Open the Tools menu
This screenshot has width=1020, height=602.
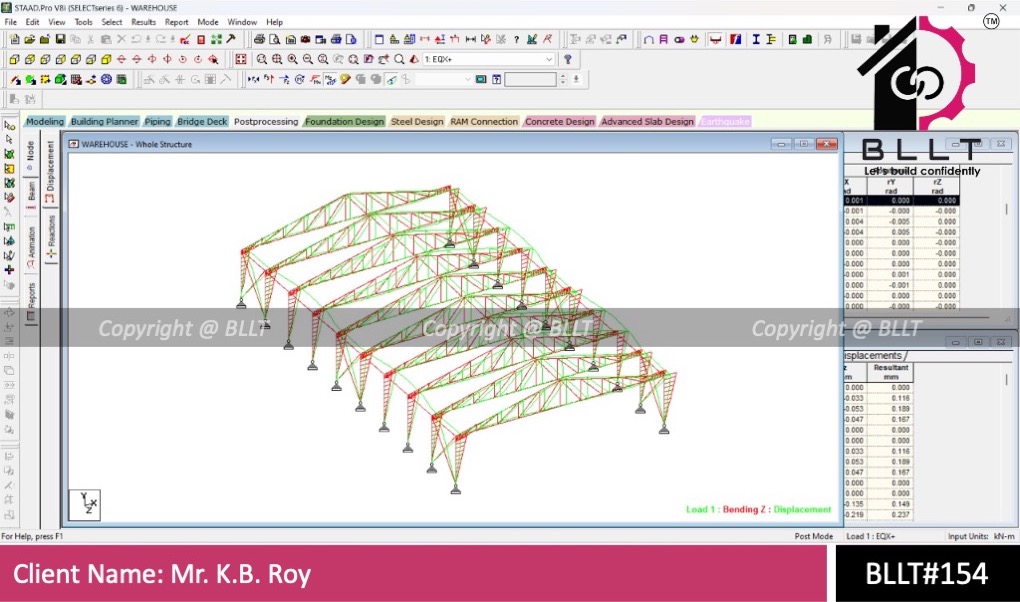point(83,22)
